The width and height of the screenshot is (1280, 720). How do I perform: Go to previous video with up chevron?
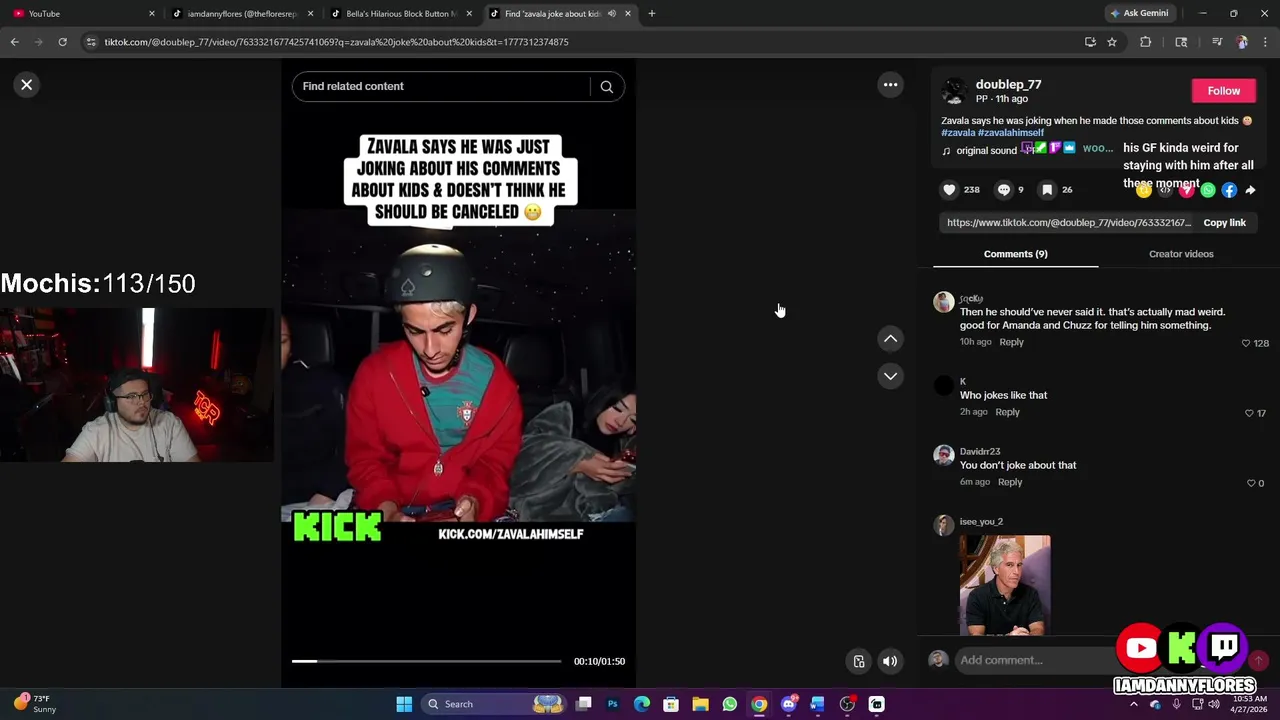point(890,339)
